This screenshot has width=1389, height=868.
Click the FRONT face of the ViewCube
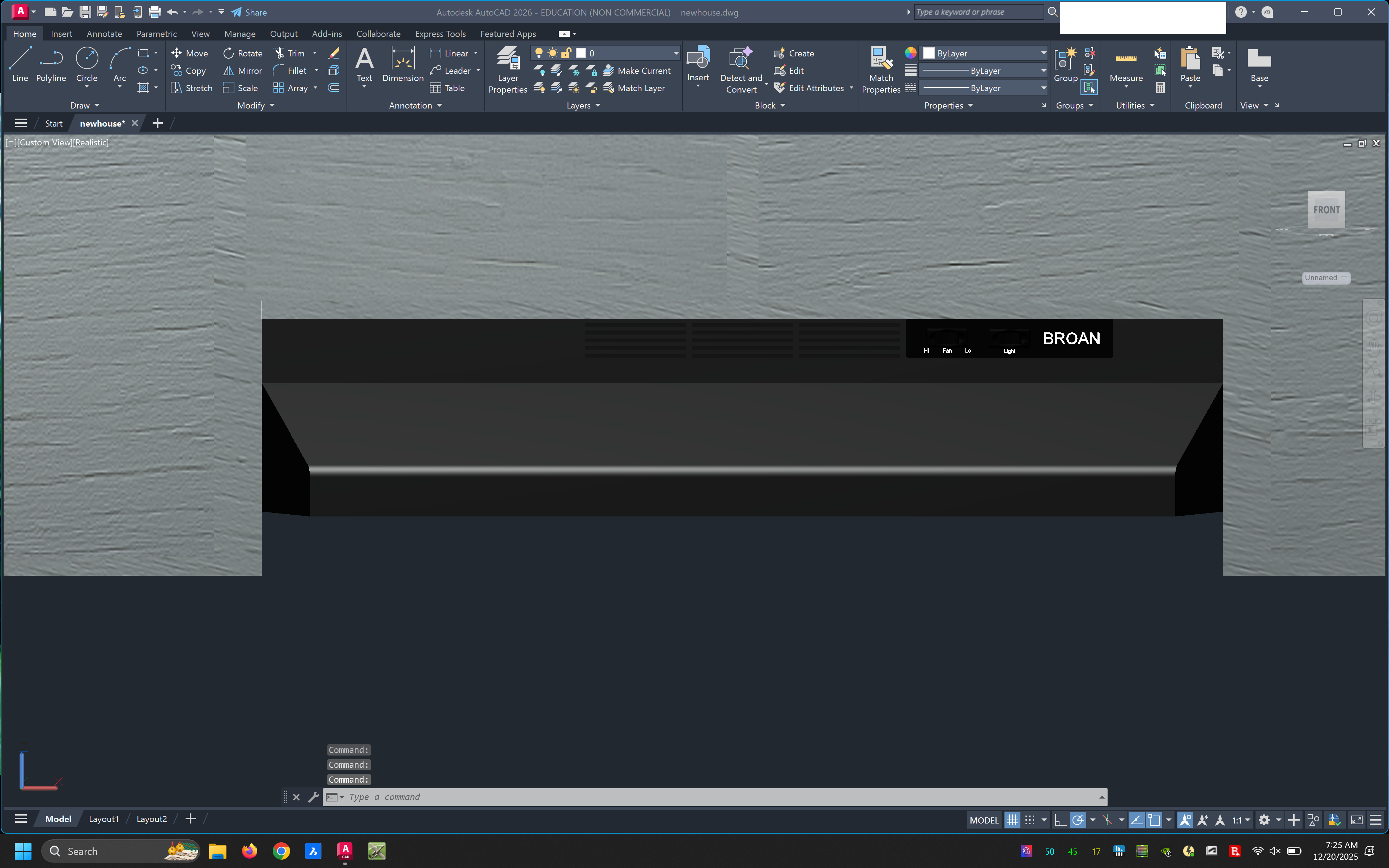point(1326,209)
